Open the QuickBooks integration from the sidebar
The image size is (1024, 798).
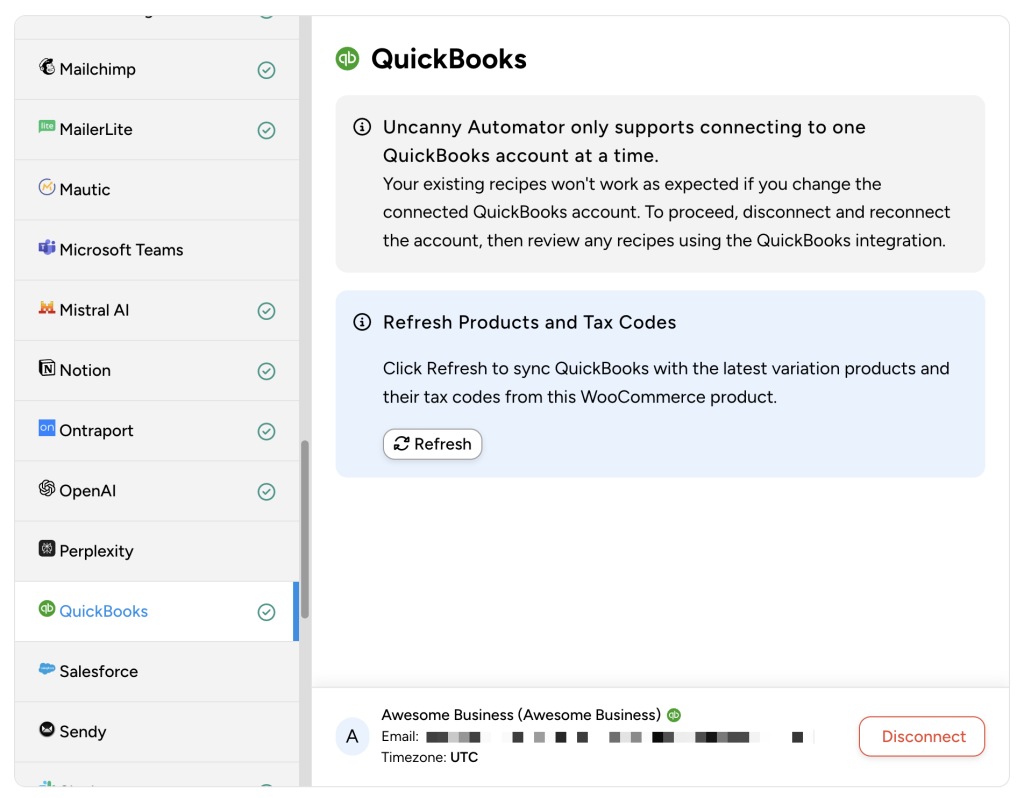[x=105, y=611]
